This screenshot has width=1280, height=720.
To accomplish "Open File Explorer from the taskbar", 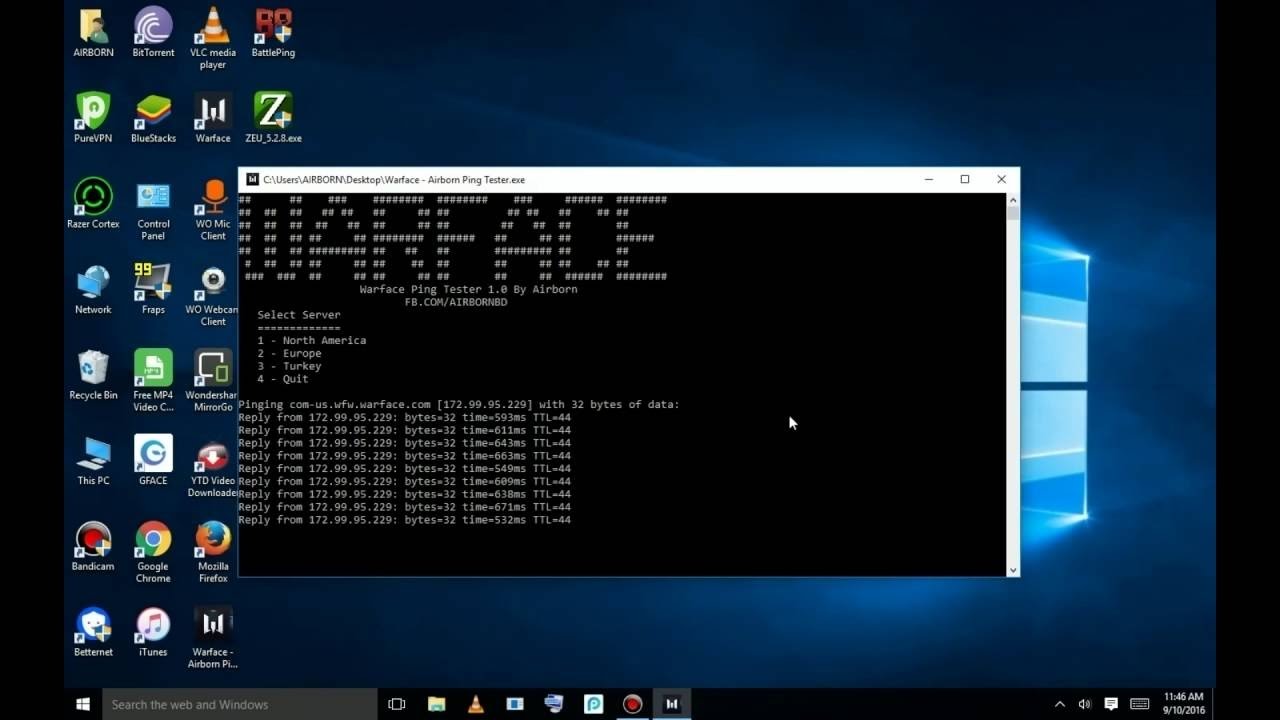I will click(436, 704).
